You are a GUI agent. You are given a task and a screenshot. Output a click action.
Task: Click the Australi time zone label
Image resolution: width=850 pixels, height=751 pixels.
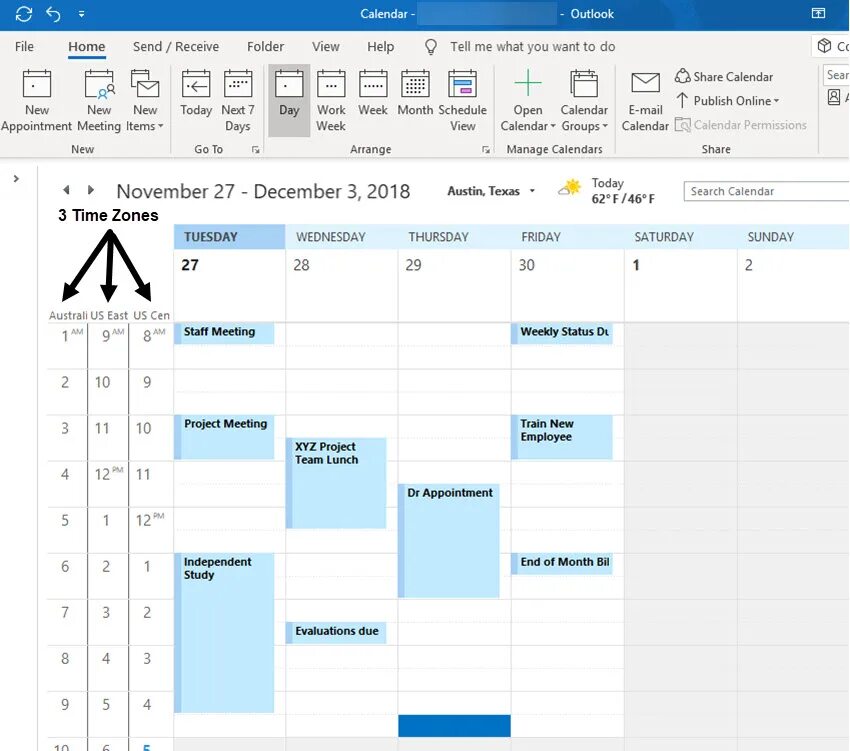click(68, 315)
